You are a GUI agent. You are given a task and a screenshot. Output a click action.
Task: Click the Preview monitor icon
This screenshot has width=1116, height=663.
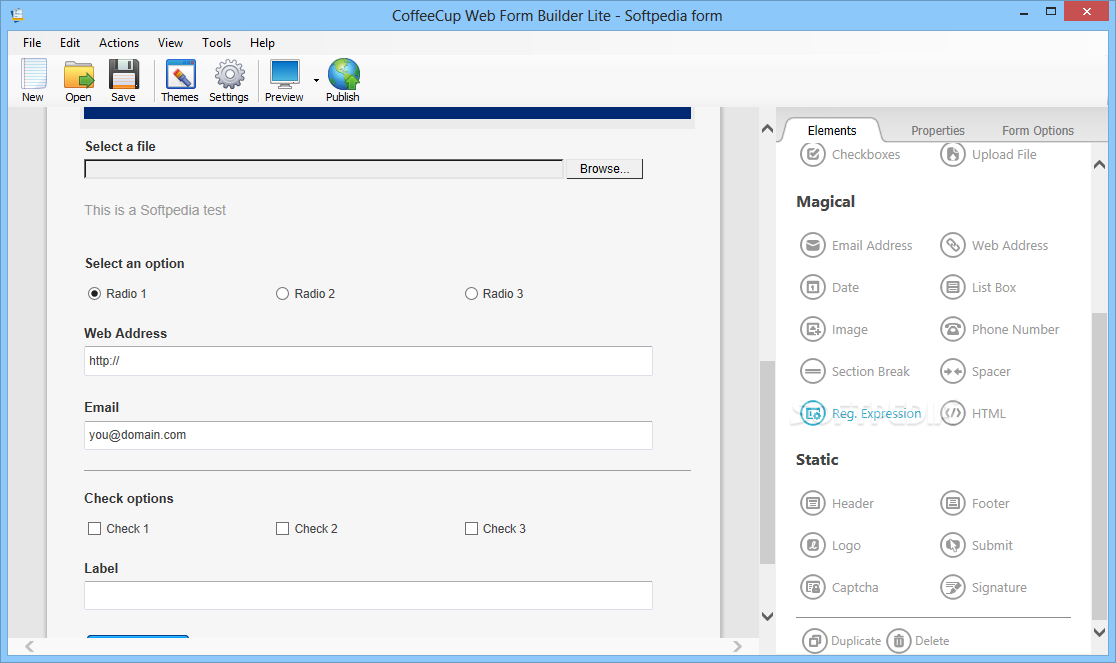click(284, 80)
